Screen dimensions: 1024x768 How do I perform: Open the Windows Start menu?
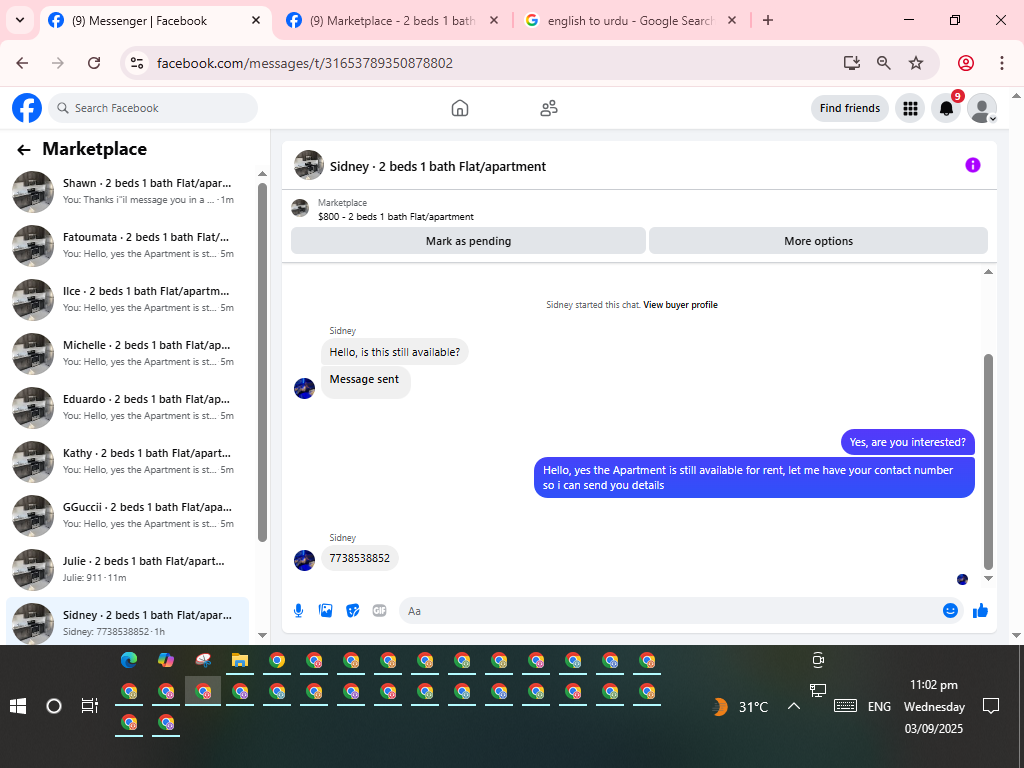tap(18, 706)
